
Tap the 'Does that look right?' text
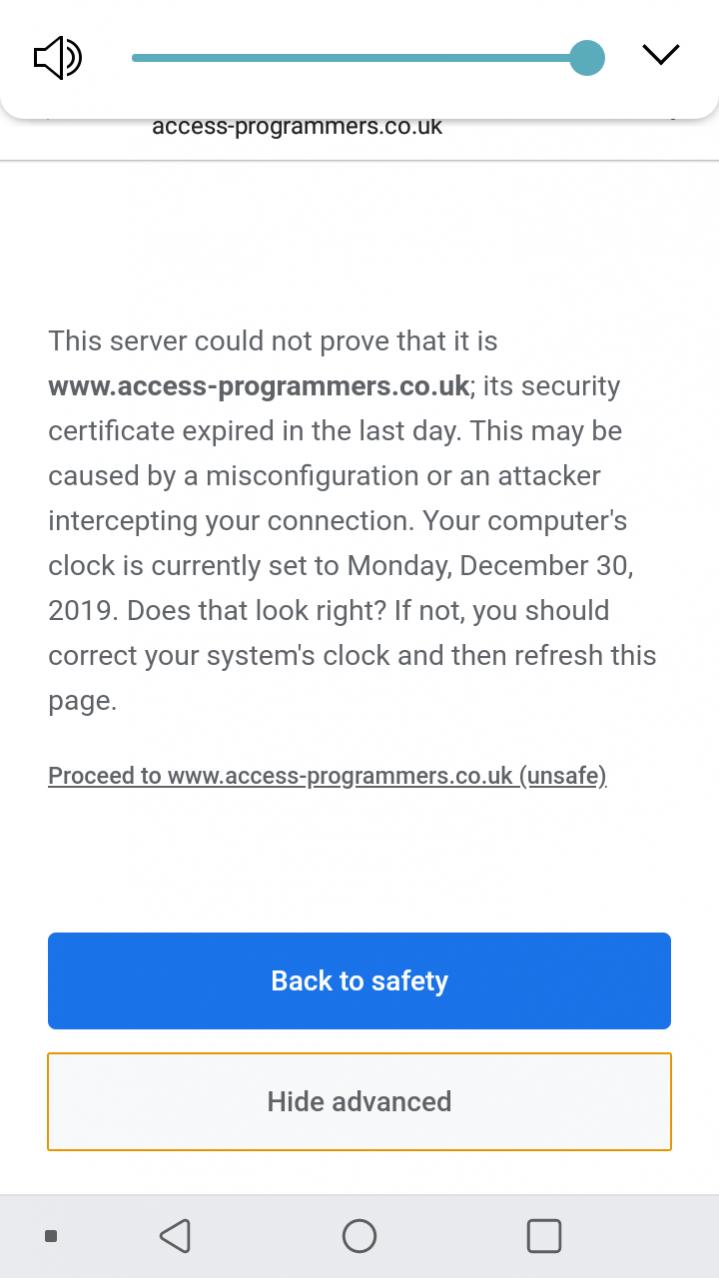point(258,611)
